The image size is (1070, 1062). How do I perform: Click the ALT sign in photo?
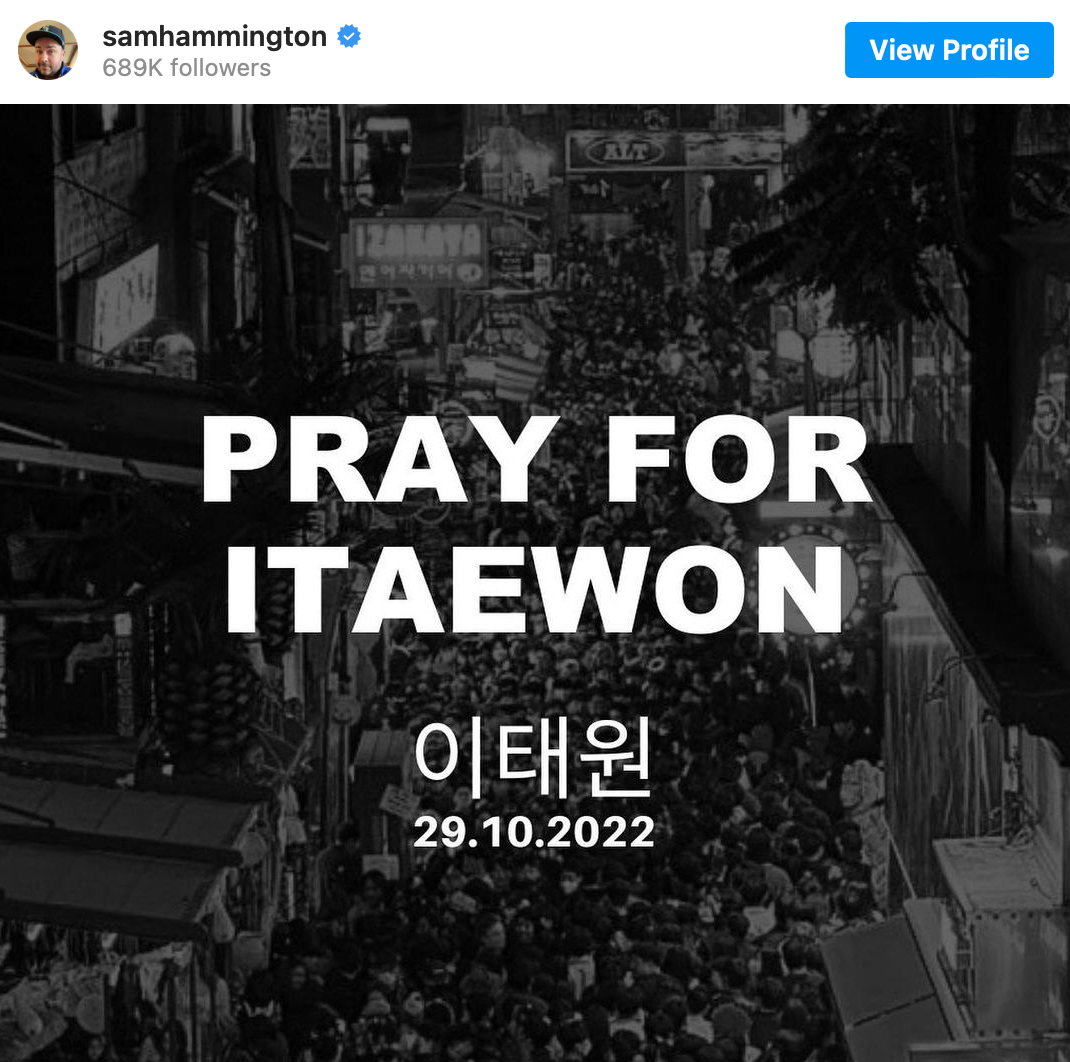(x=624, y=152)
